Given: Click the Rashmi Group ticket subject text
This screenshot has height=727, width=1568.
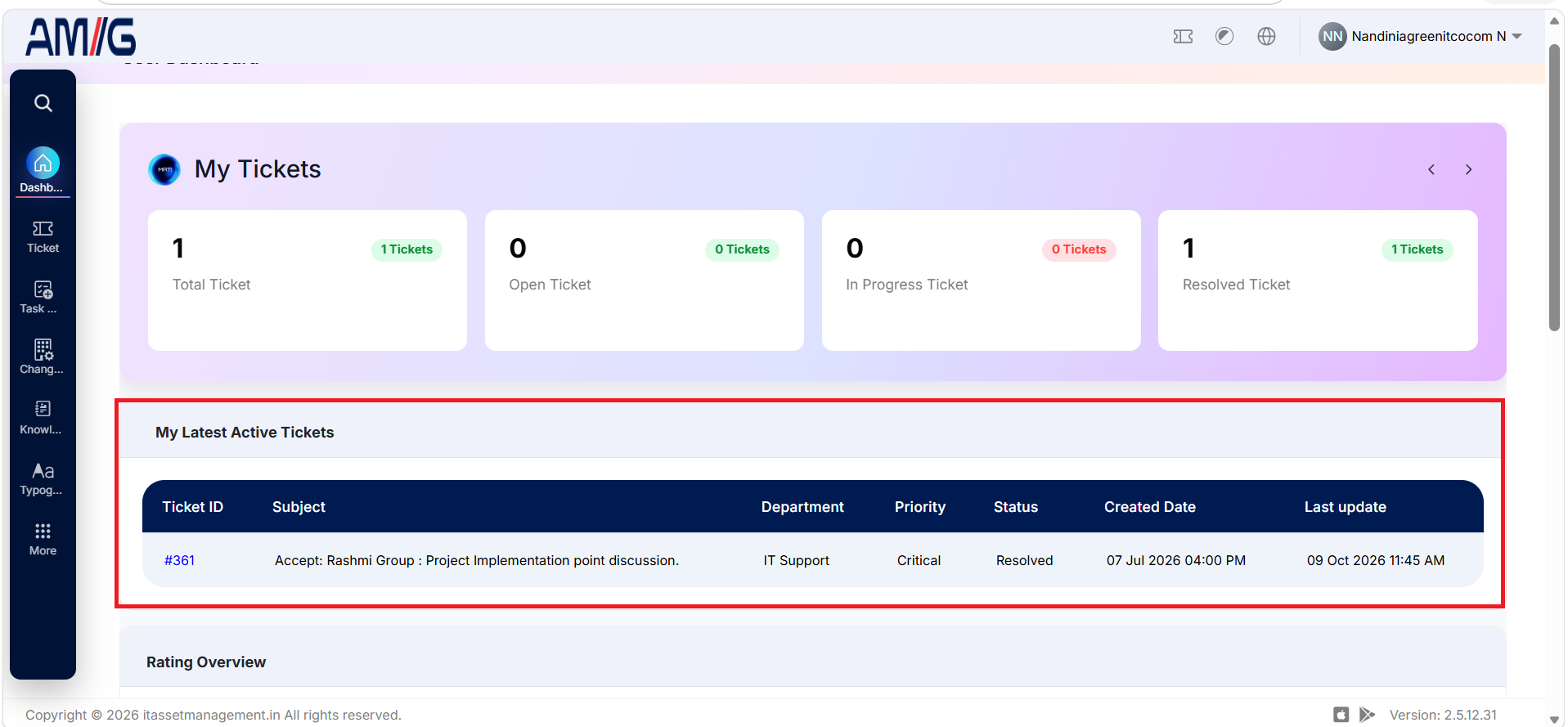Looking at the screenshot, I should (477, 560).
